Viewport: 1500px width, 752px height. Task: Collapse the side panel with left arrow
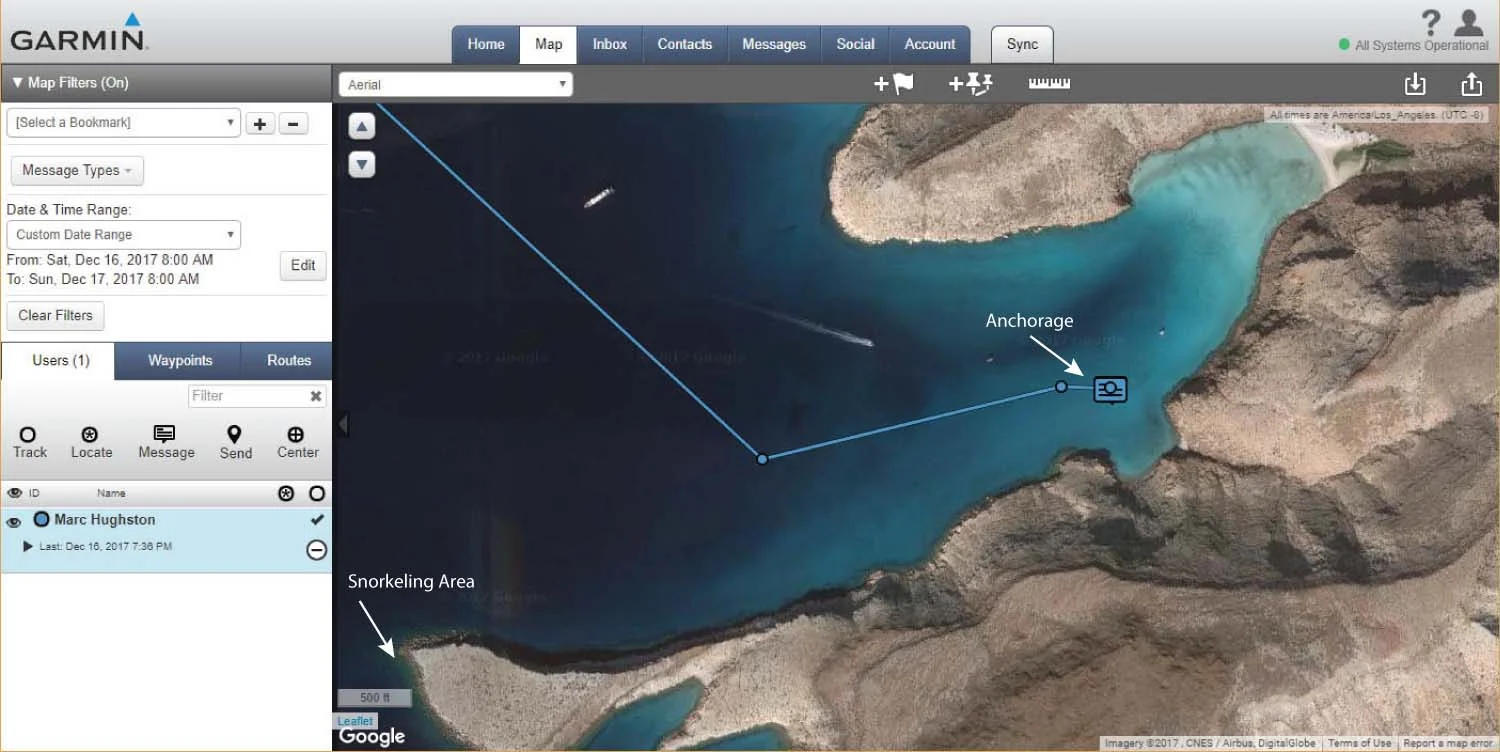pos(342,424)
